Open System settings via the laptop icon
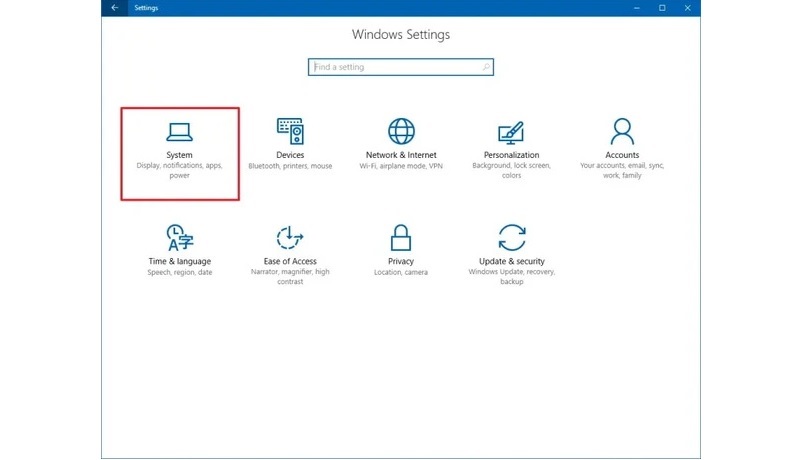The width and height of the screenshot is (800, 460). [x=179, y=131]
